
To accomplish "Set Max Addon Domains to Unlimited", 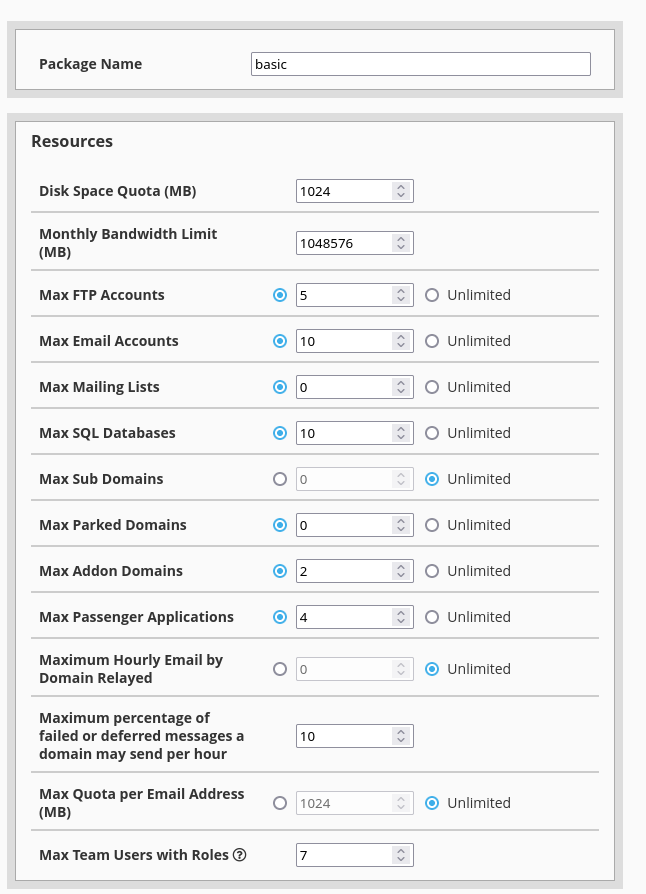I will (x=432, y=571).
